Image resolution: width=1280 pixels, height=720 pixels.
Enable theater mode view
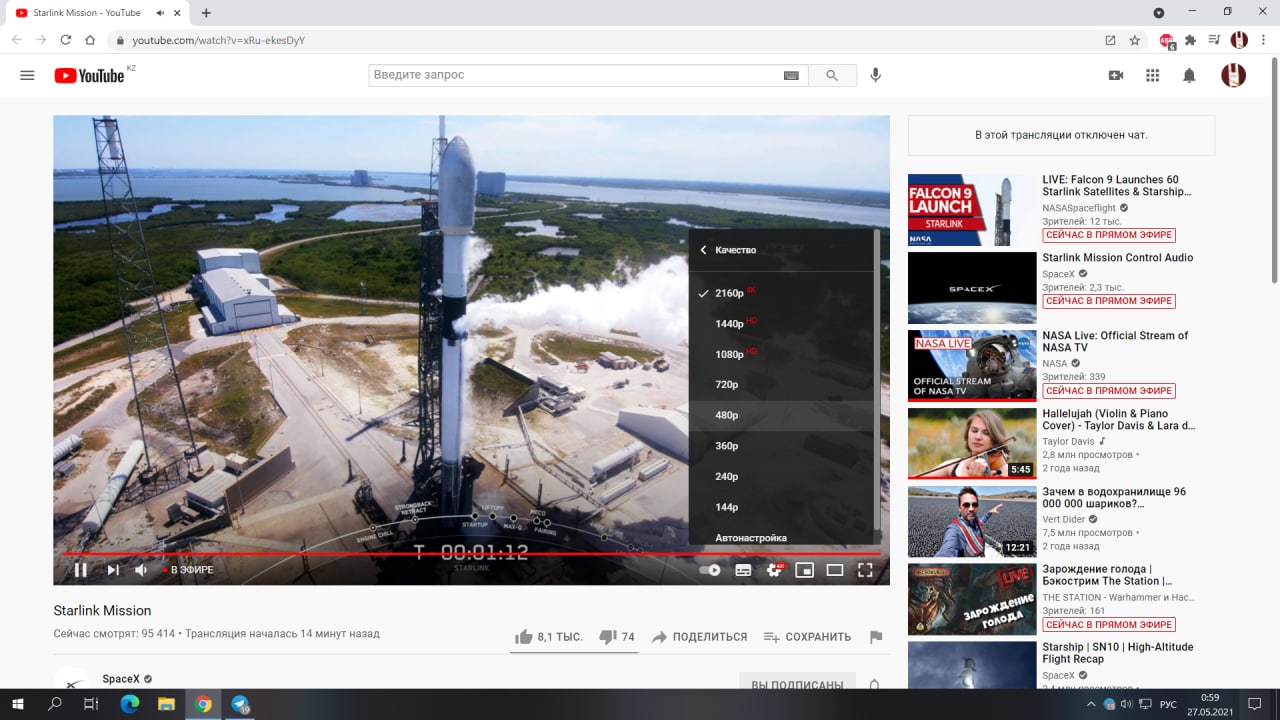pos(835,570)
